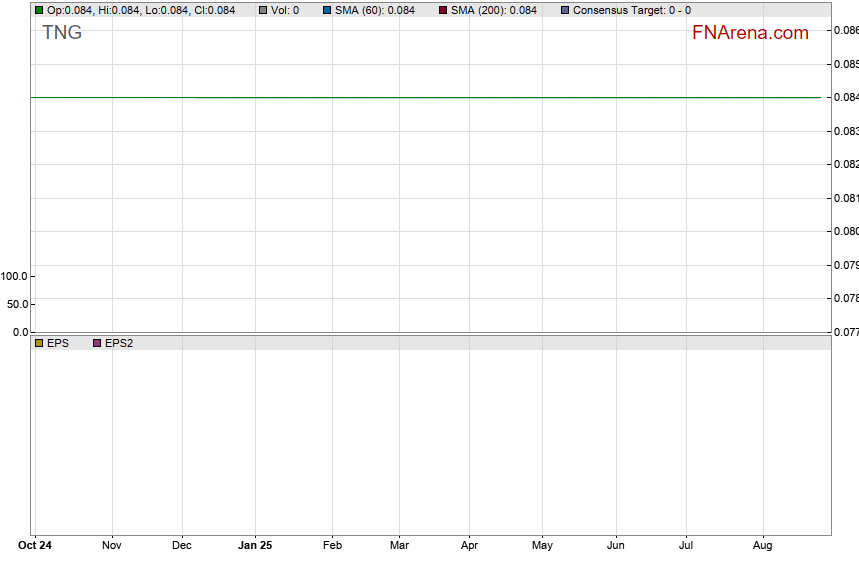Click the May label on time axis

tap(542, 546)
